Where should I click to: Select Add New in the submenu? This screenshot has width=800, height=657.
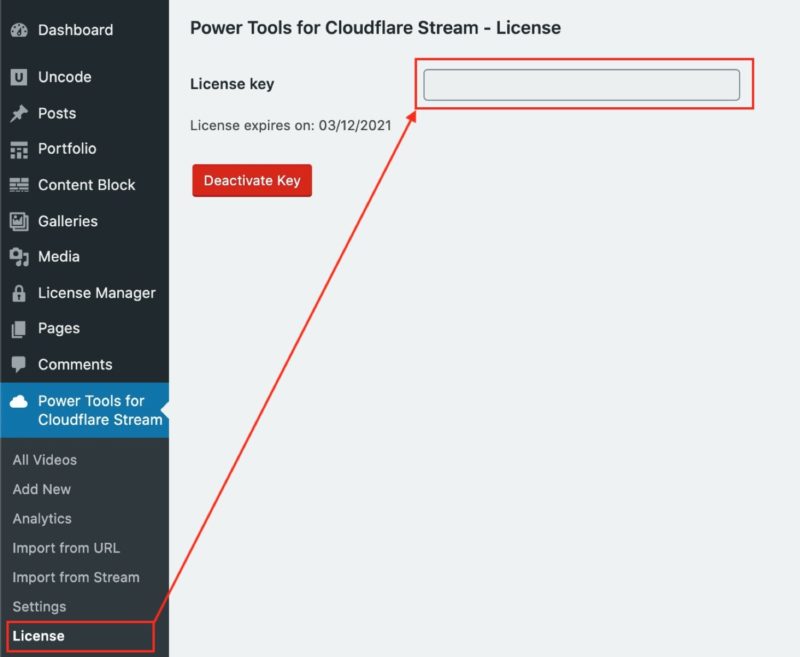41,489
